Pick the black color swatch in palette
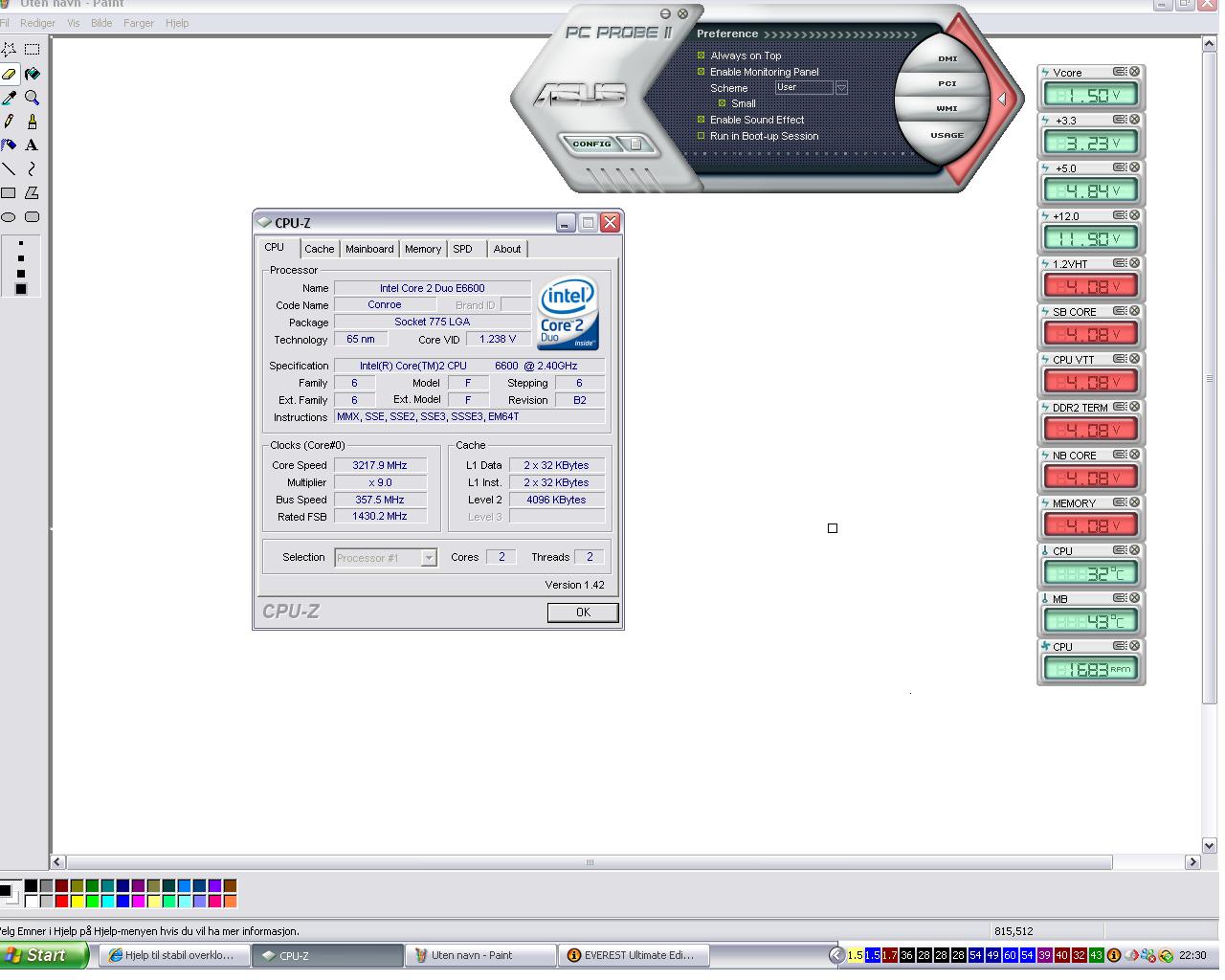 tap(32, 886)
